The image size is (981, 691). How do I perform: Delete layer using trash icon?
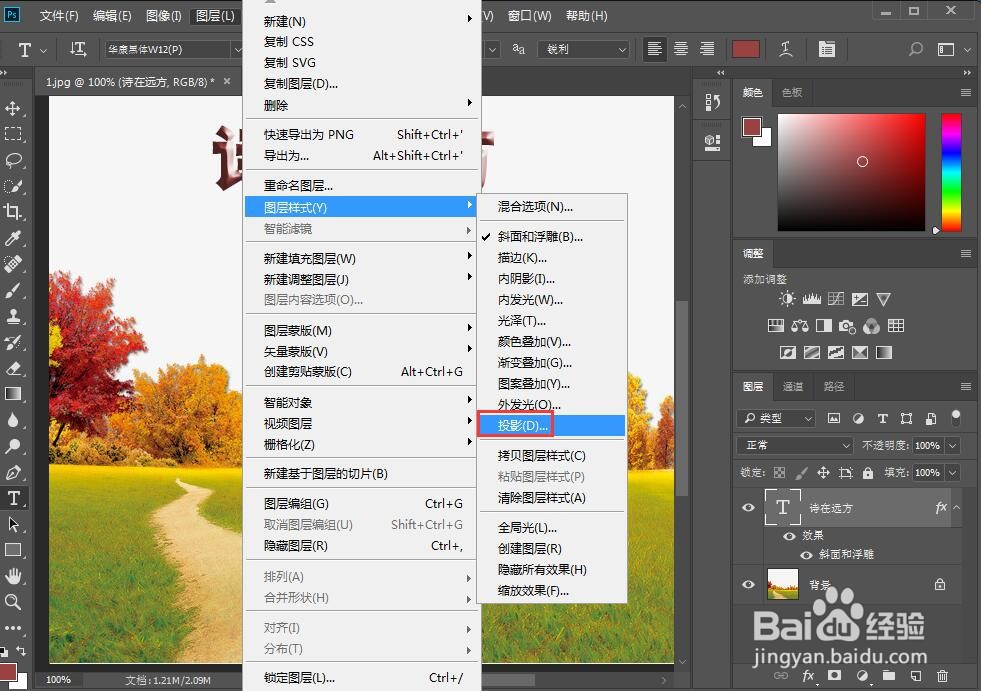942,676
